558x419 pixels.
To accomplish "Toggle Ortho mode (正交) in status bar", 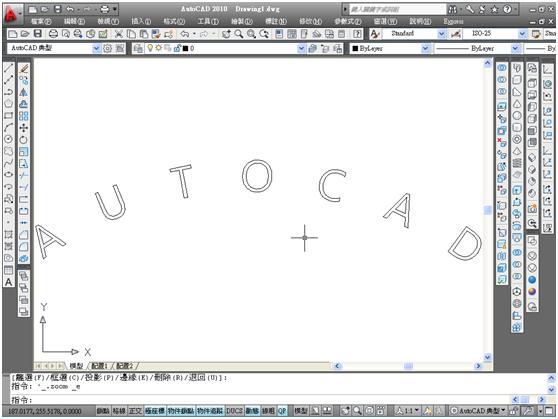I will (x=135, y=411).
